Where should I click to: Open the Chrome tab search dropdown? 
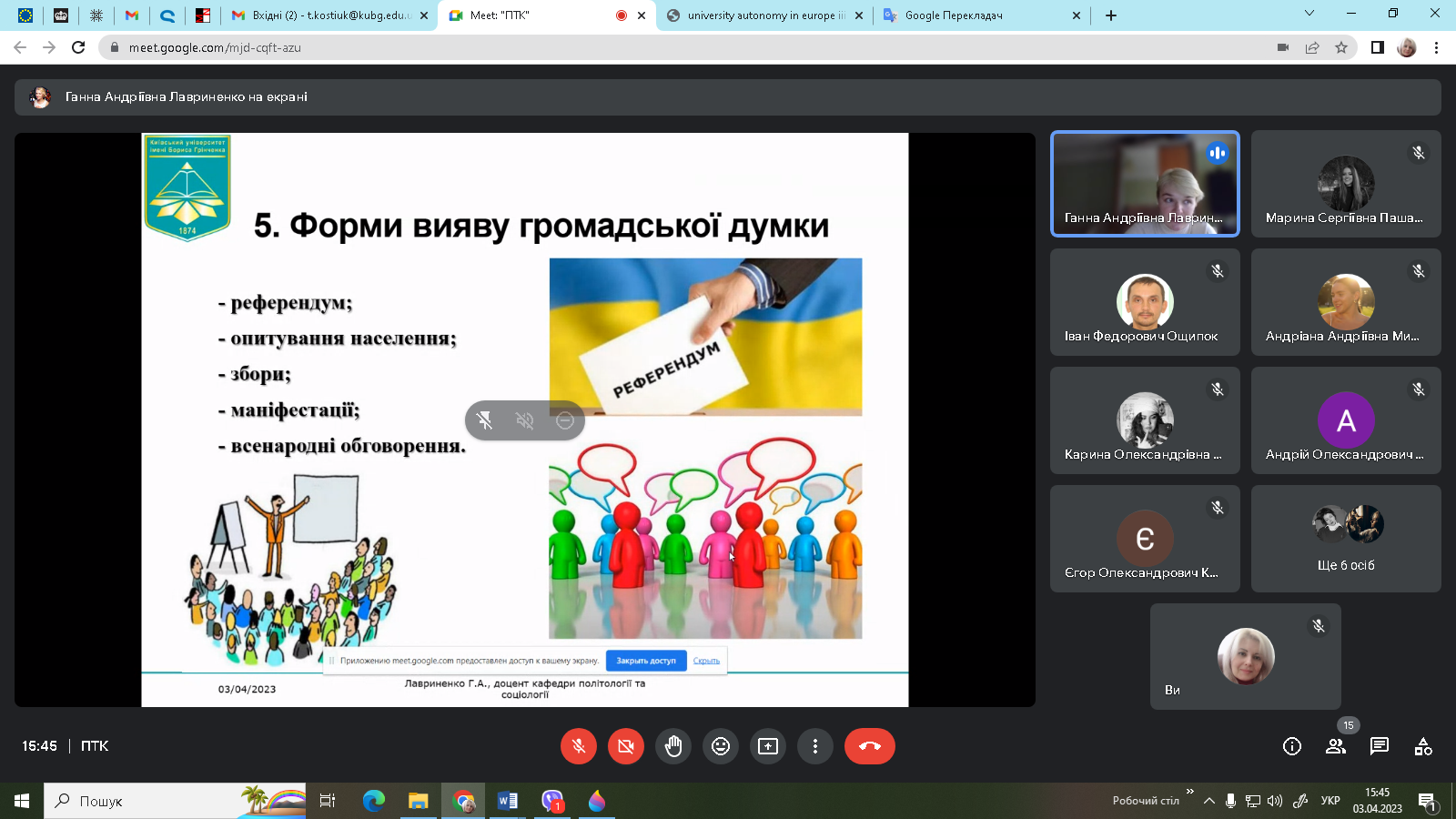point(1308,15)
